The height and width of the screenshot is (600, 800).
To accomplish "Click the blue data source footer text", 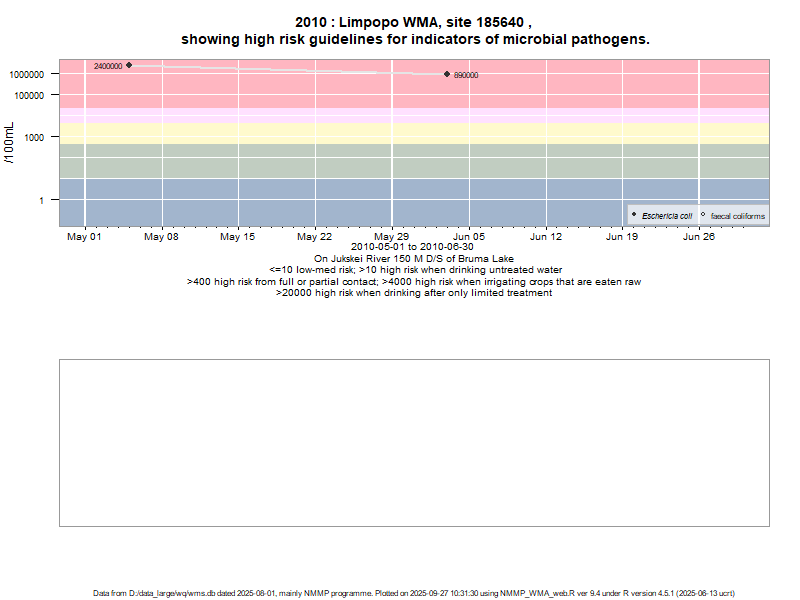I will (x=414, y=593).
